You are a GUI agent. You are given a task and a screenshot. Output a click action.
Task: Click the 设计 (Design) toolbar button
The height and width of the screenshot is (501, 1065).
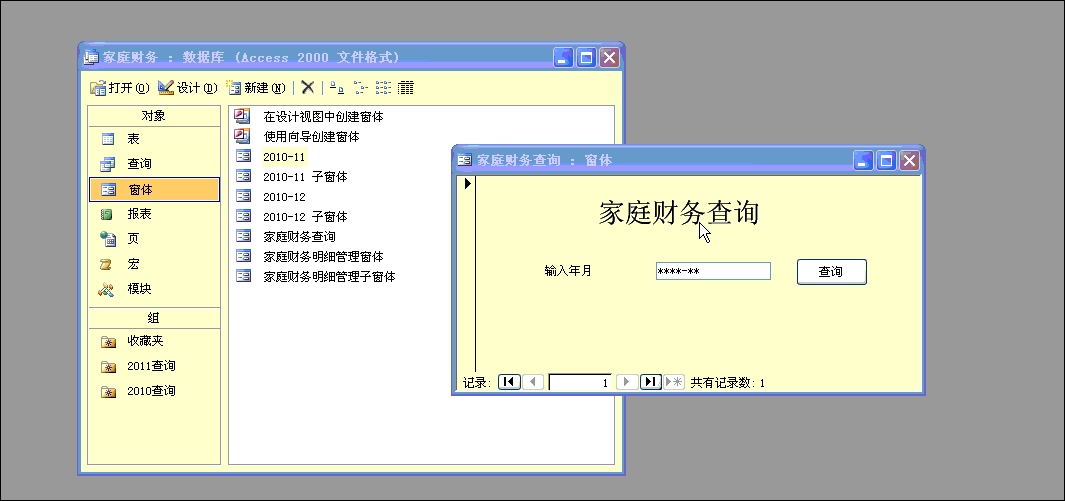click(x=187, y=88)
